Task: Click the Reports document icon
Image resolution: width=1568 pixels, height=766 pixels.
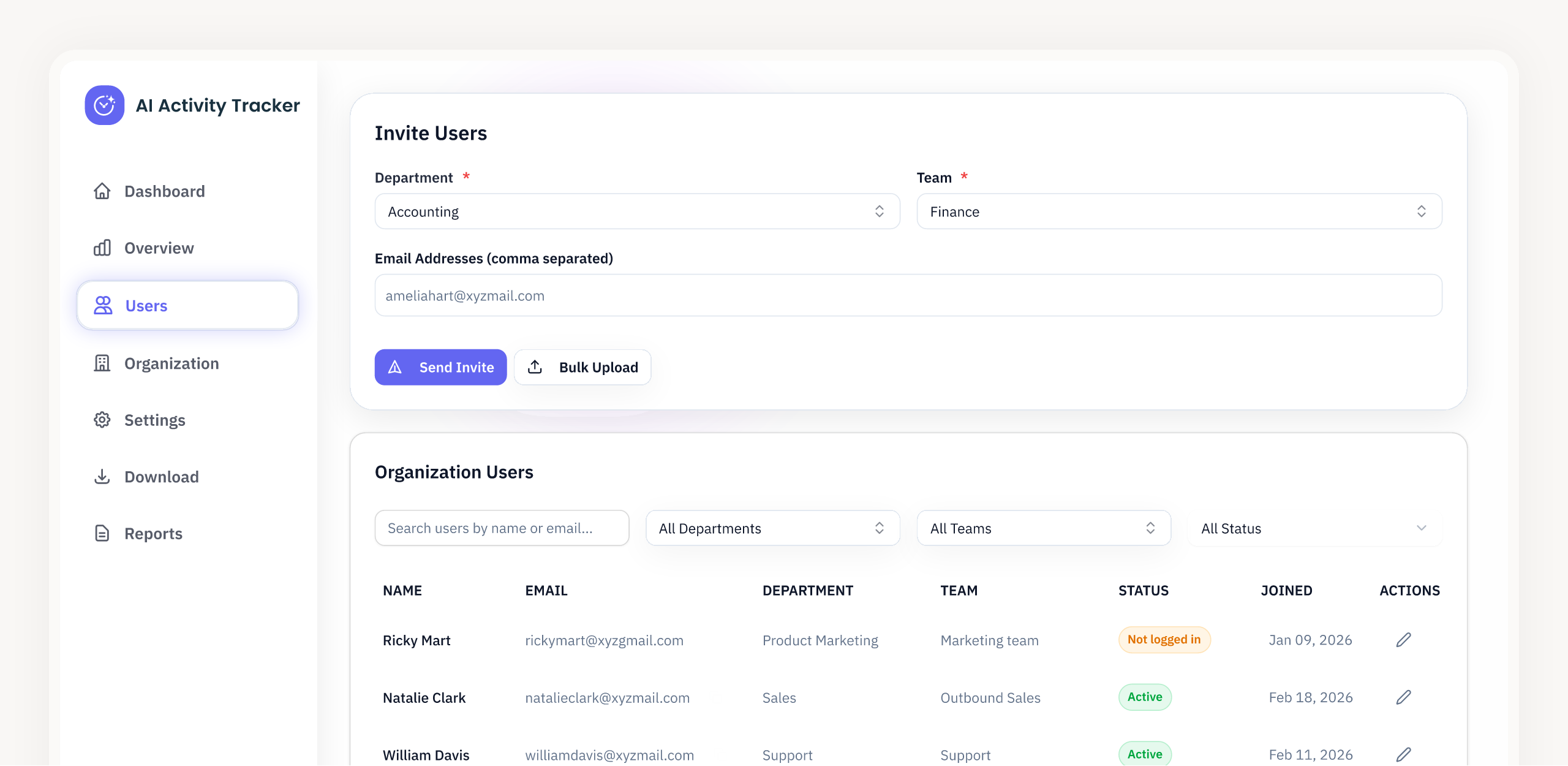Action: click(x=102, y=533)
